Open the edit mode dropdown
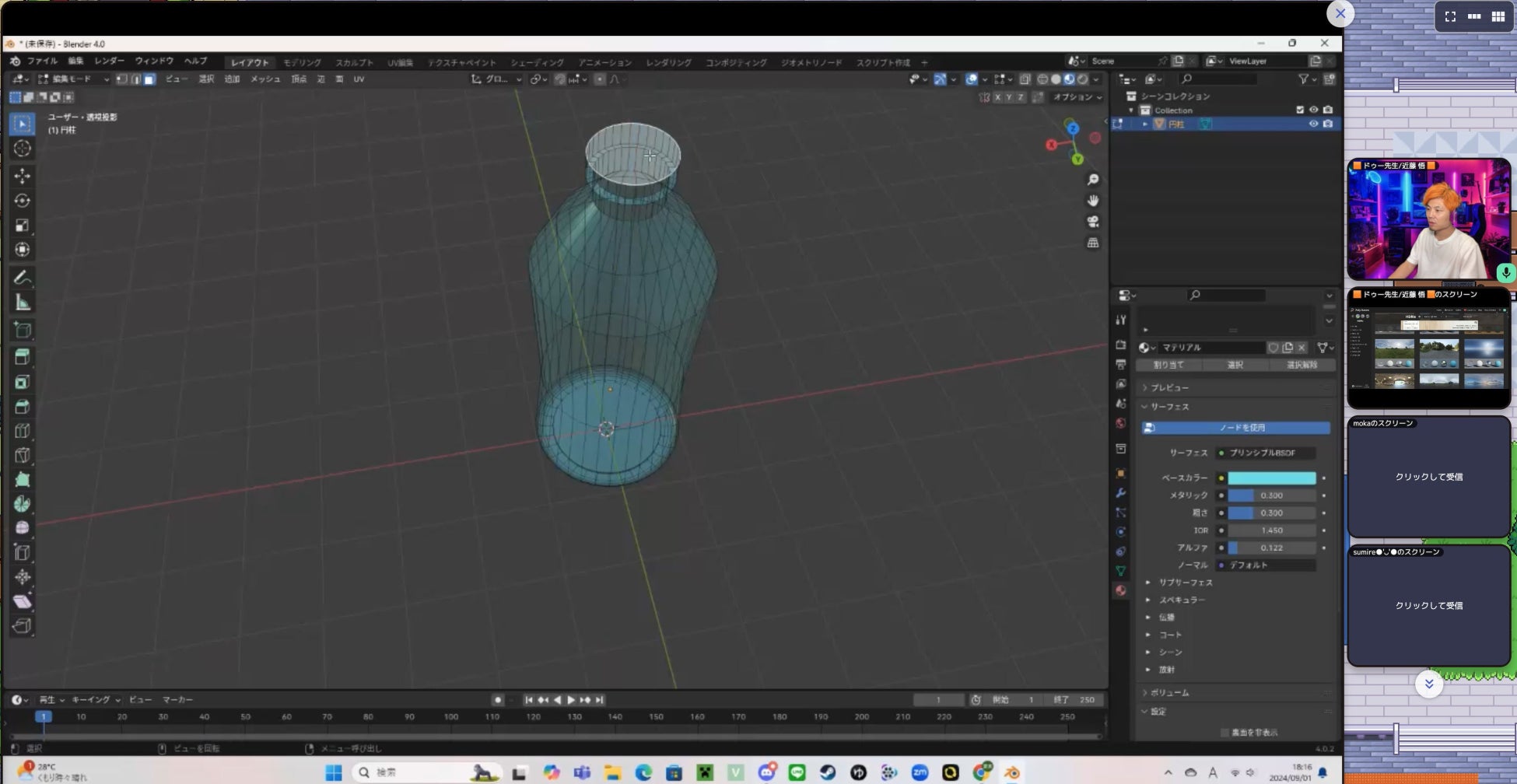1517x784 pixels. coord(74,79)
